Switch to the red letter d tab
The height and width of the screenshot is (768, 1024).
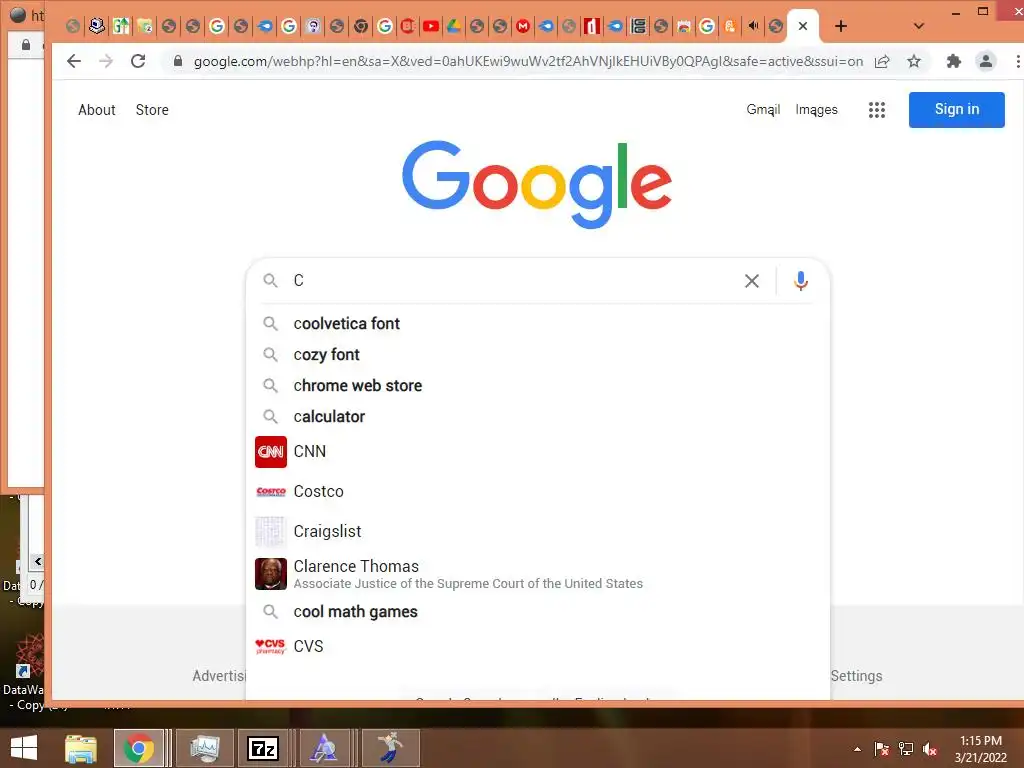tap(592, 26)
